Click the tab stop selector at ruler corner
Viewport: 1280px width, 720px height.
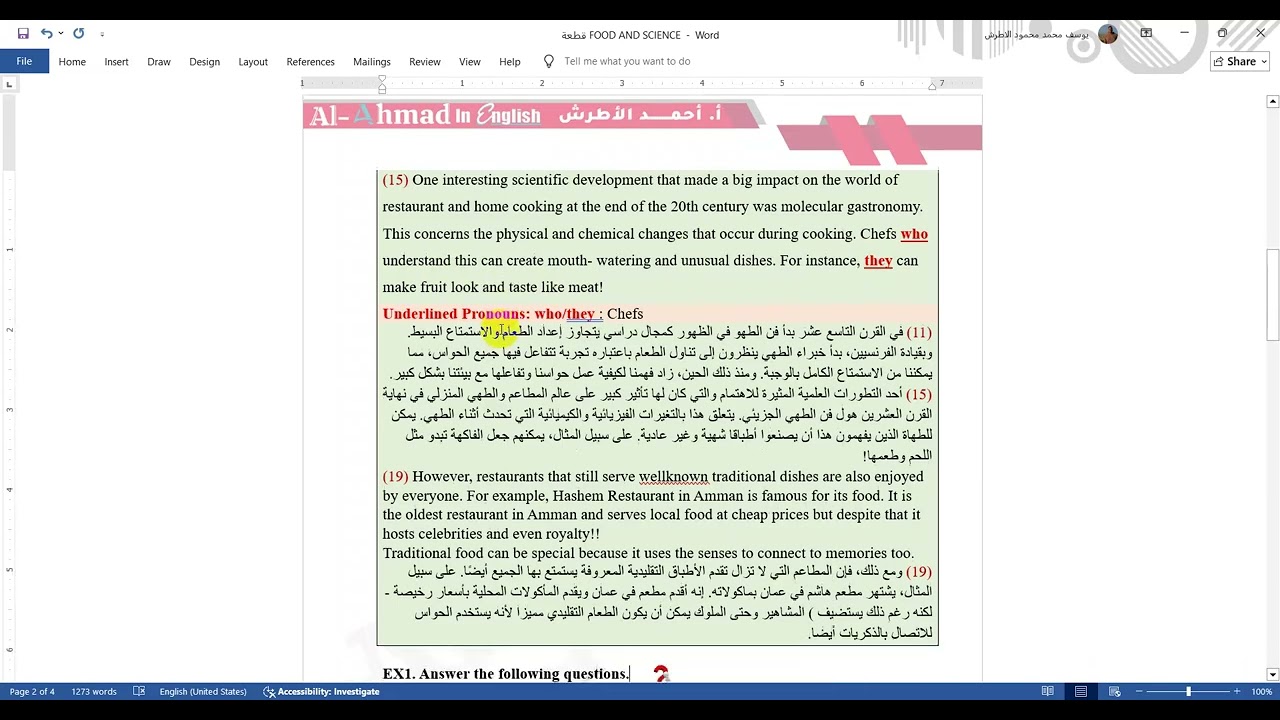coord(9,84)
